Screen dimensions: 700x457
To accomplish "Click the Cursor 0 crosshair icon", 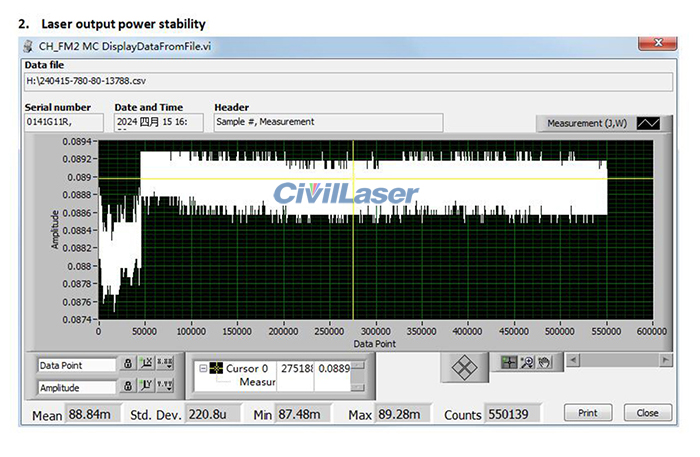I will pyautogui.click(x=216, y=368).
